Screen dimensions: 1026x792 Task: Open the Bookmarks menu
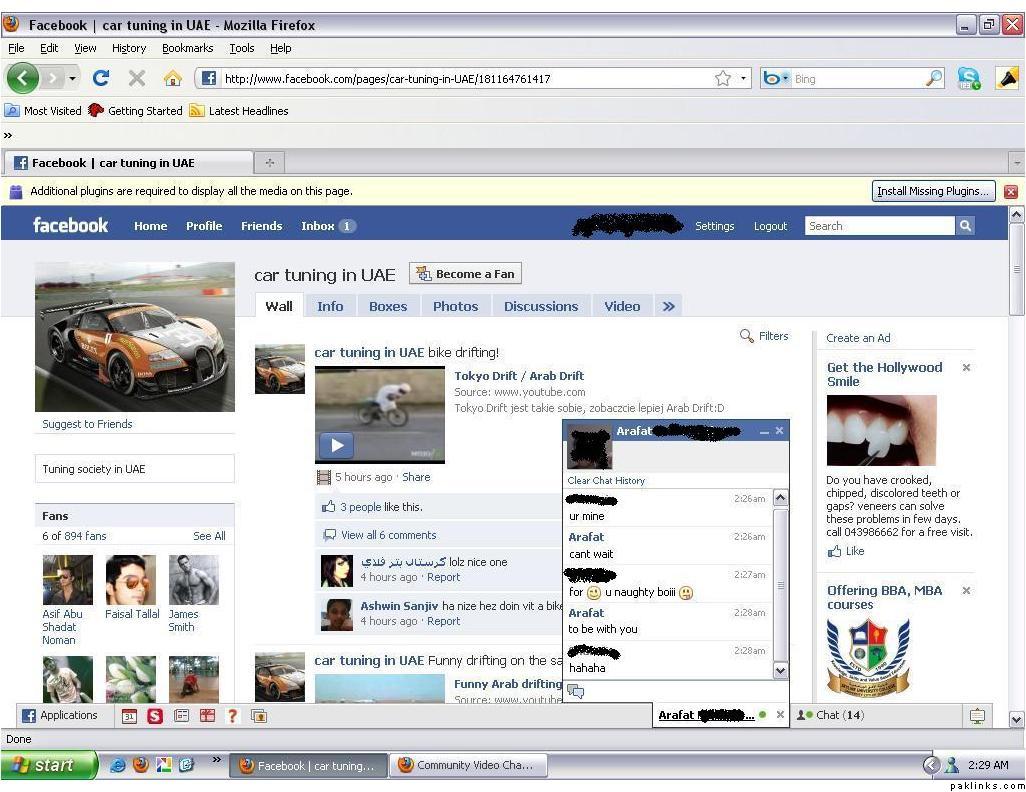click(x=187, y=48)
